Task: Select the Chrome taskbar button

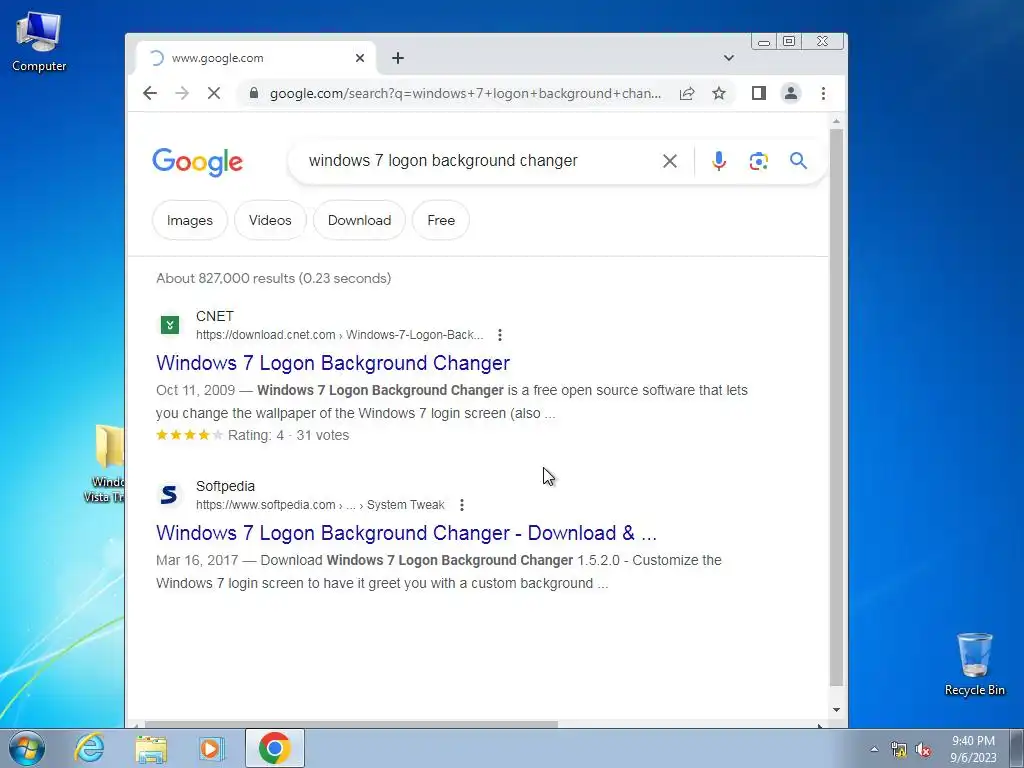Action: 275,748
